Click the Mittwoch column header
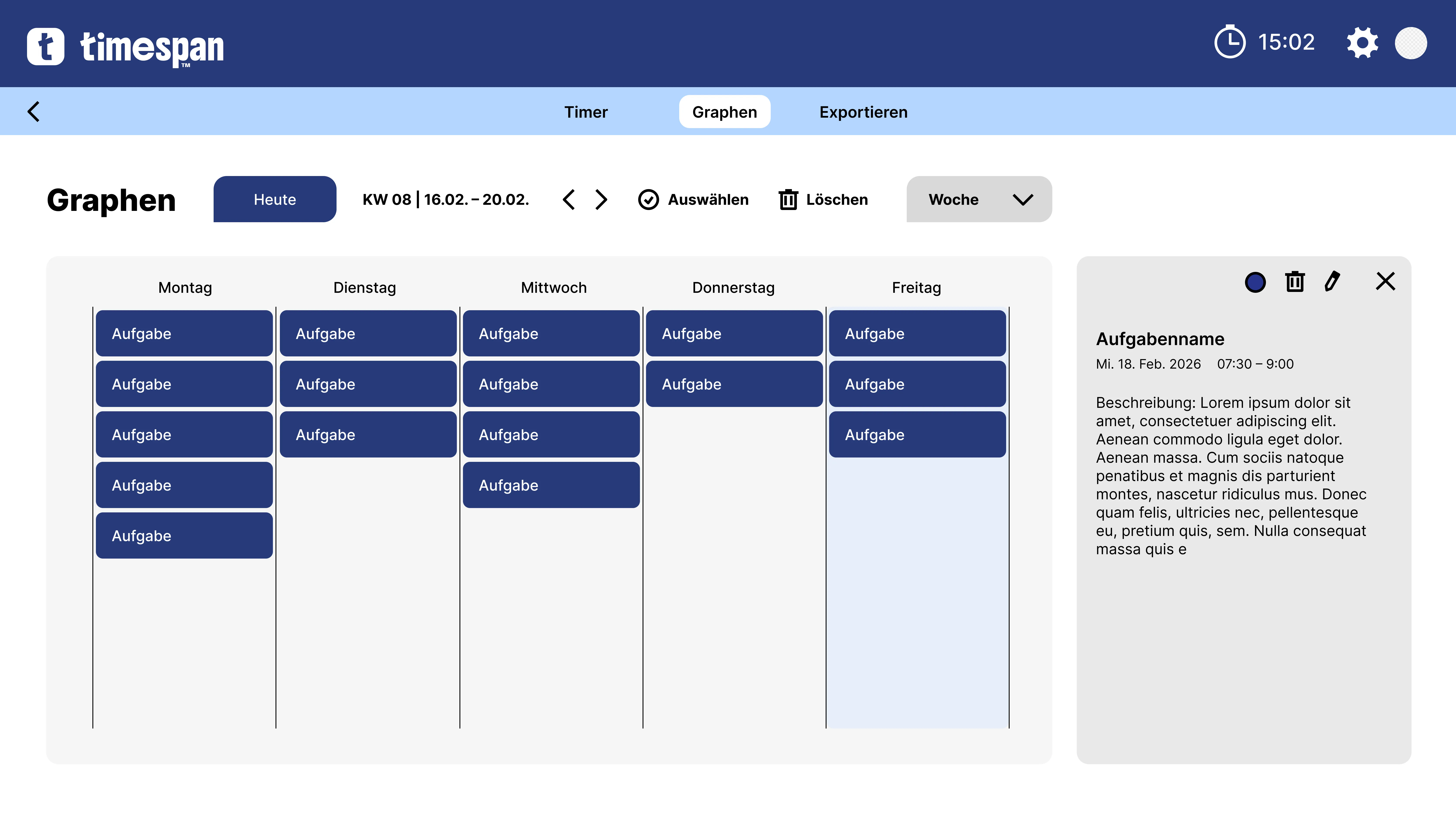 (x=553, y=287)
